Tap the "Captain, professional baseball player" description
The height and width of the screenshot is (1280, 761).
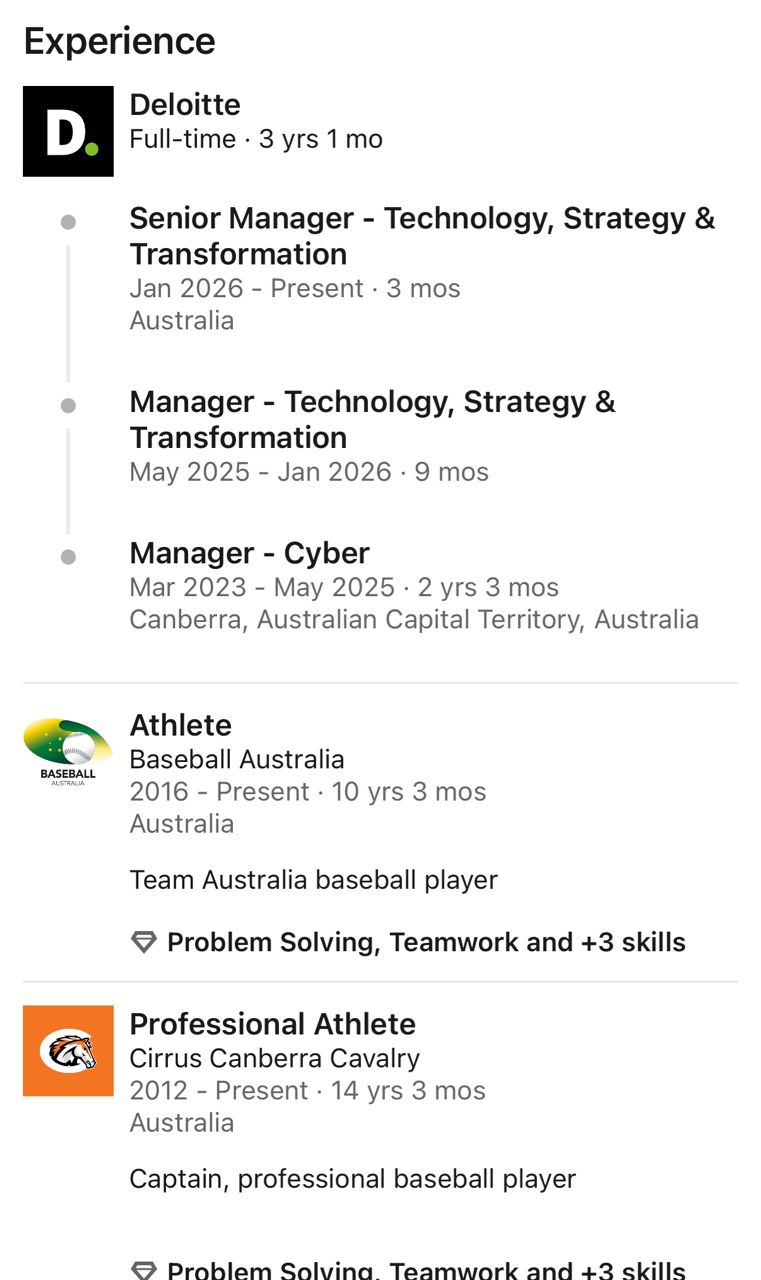(x=352, y=1179)
